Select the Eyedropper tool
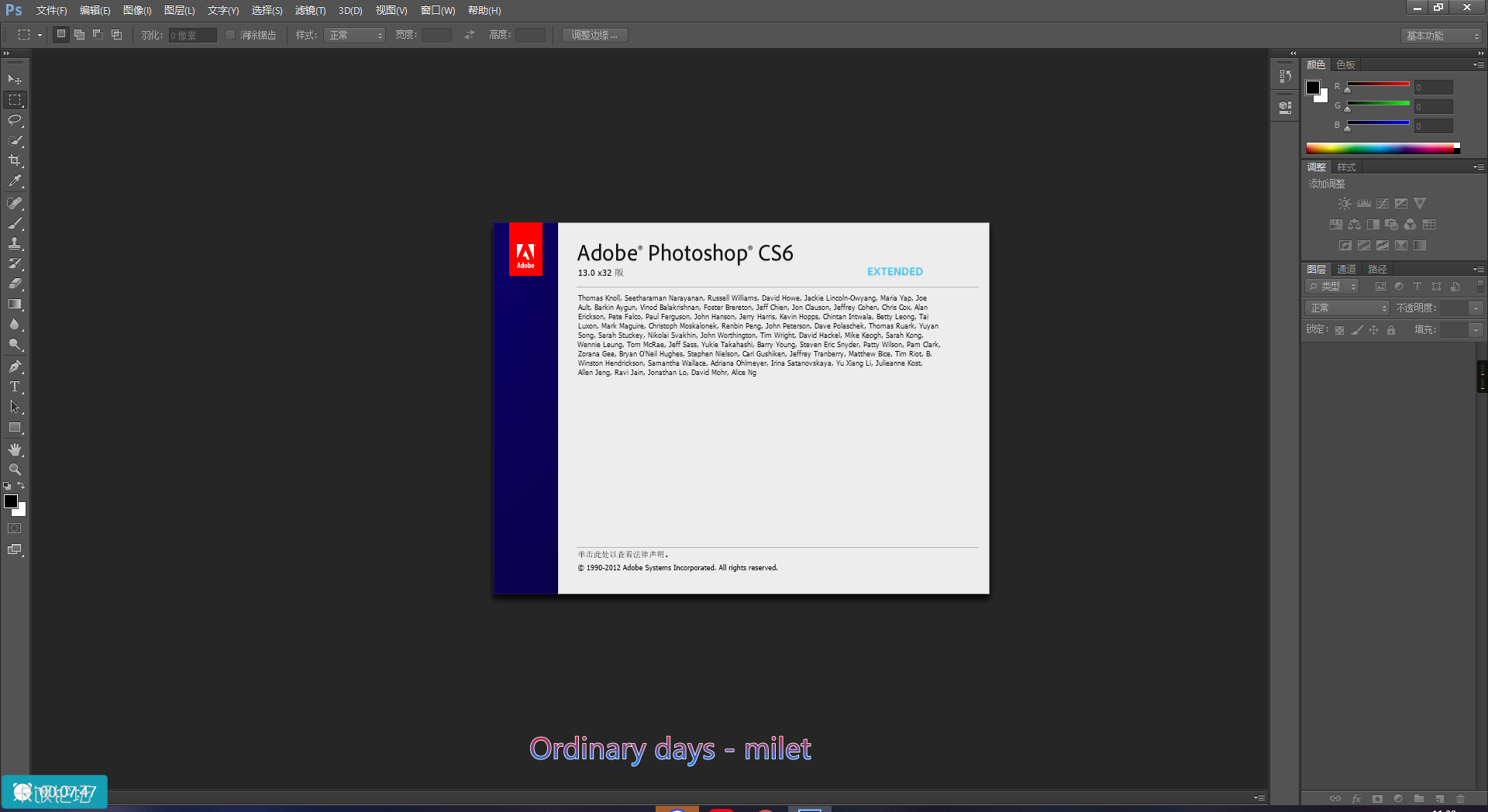The height and width of the screenshot is (812, 1488). 15,181
